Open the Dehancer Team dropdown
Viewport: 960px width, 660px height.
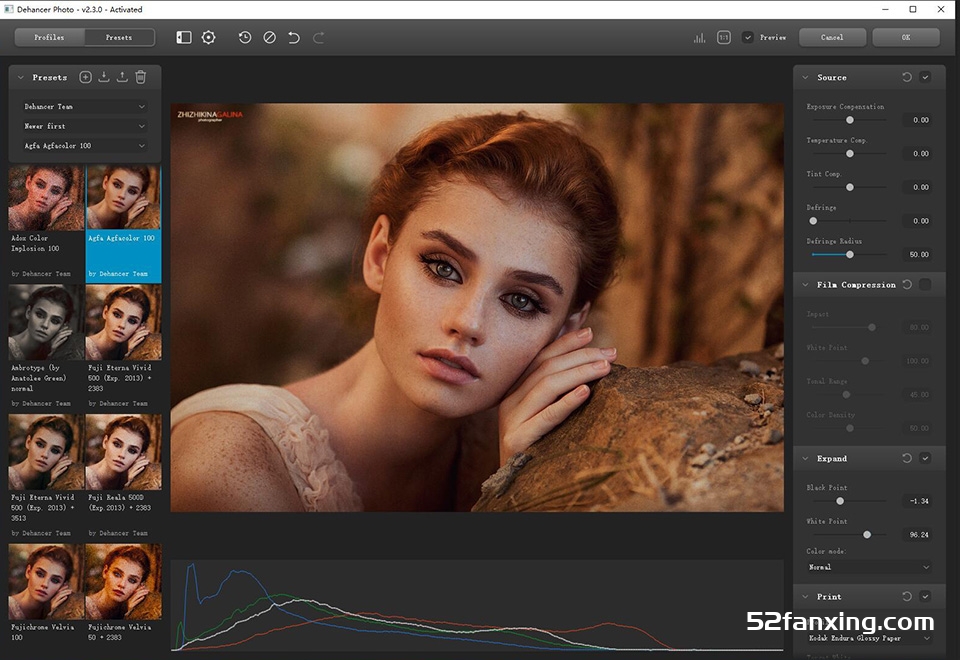[x=84, y=107]
